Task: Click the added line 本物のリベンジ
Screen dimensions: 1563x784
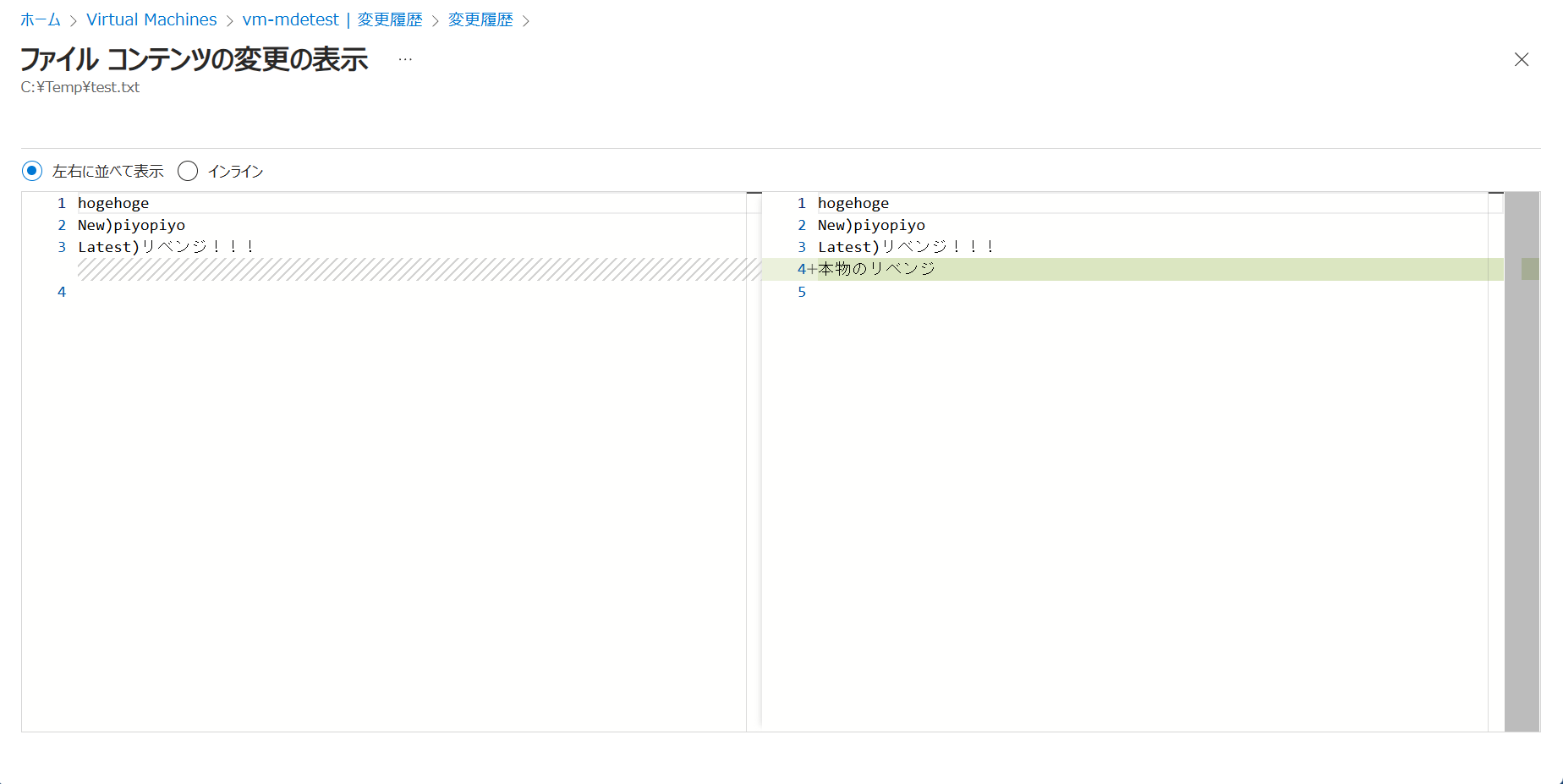Action: pos(876,269)
